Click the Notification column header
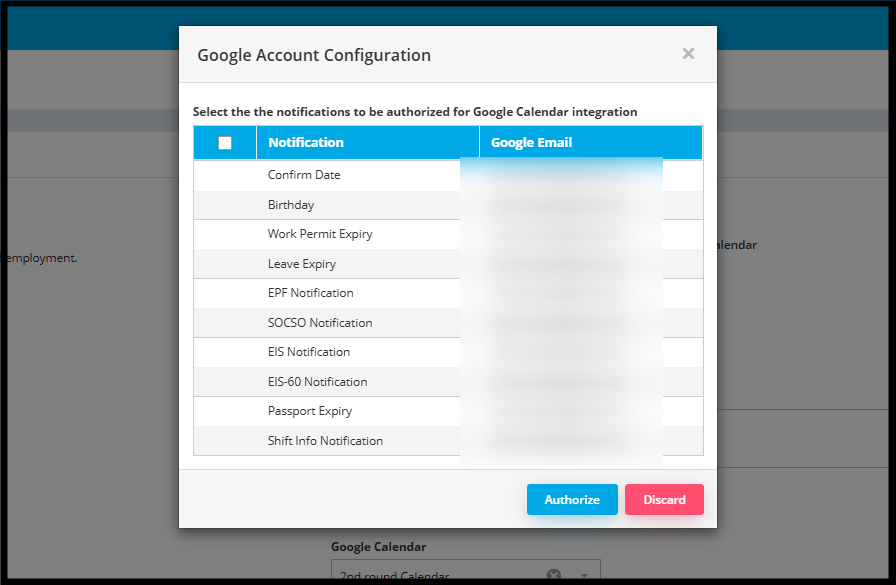 tap(368, 143)
